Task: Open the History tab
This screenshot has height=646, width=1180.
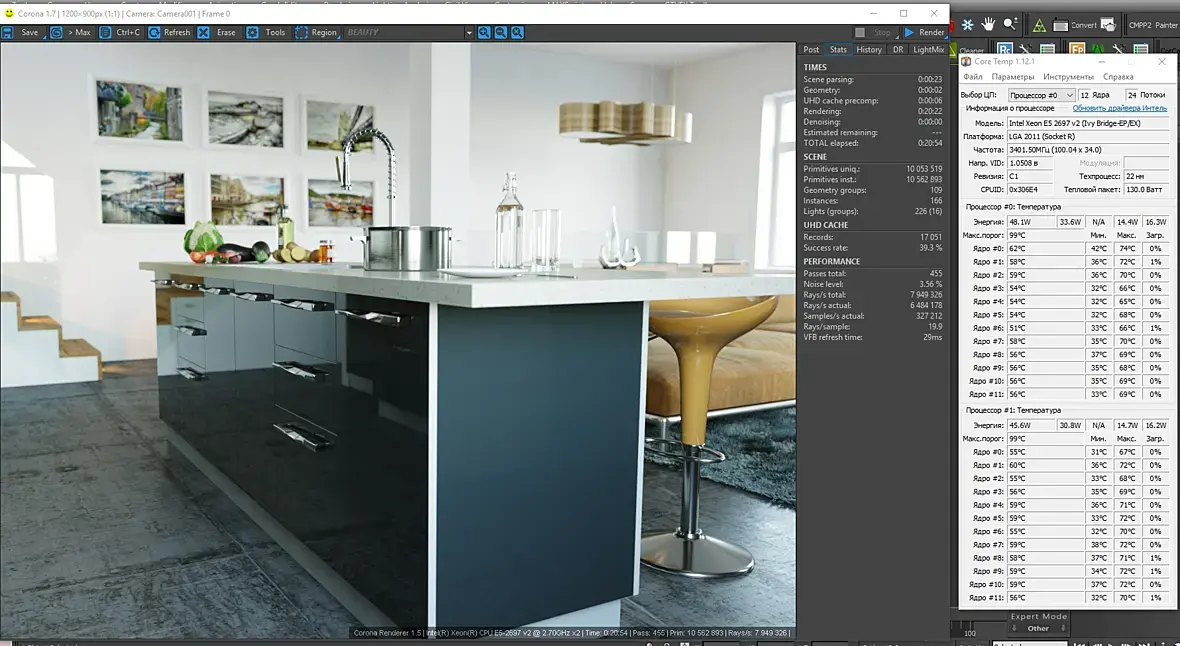Action: (869, 50)
